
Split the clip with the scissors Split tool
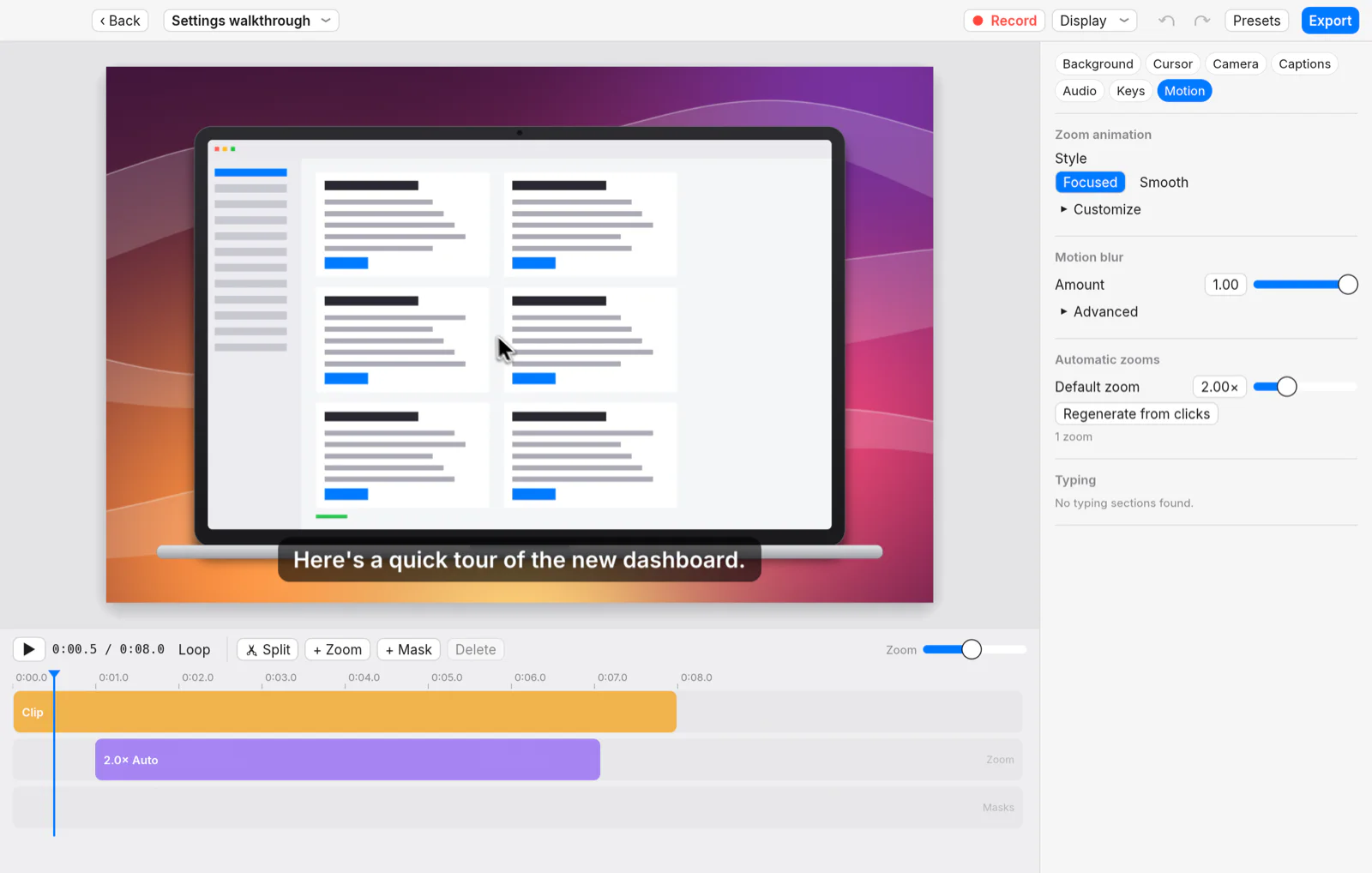pos(268,649)
